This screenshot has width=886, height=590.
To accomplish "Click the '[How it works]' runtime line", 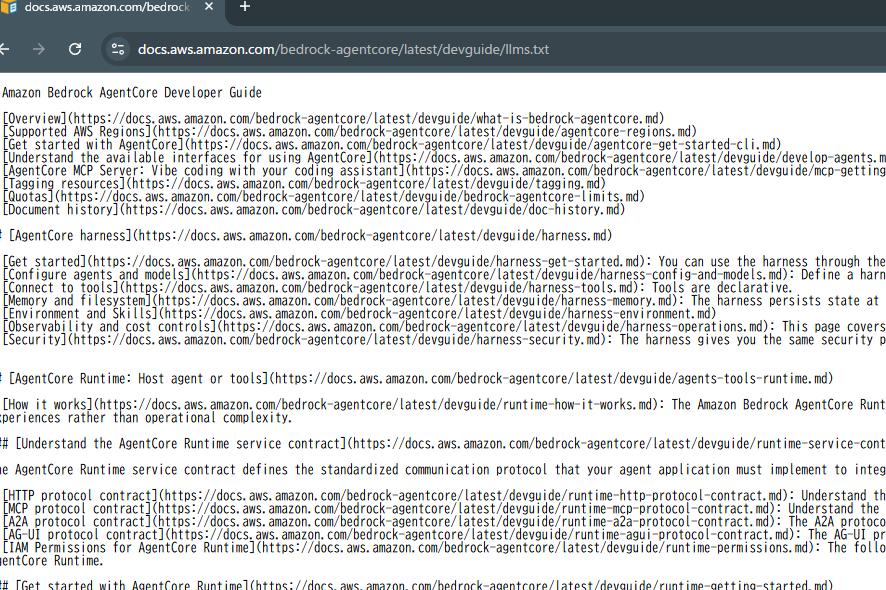I will (444, 405).
